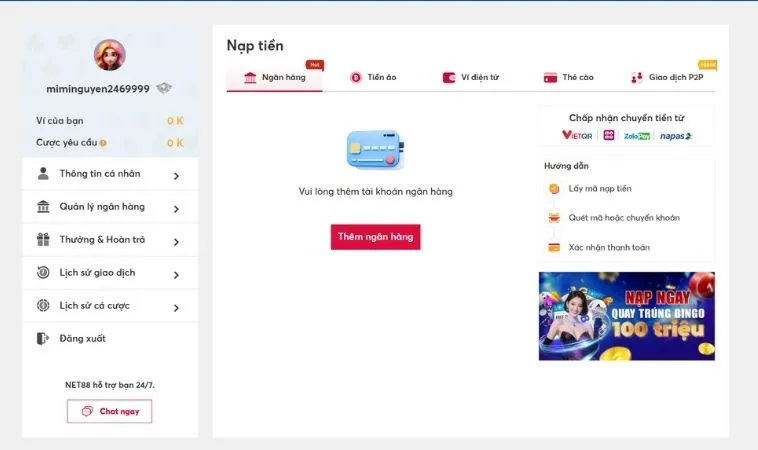Click the Lịch sử cá cược globe icon
758x450 pixels.
43,306
